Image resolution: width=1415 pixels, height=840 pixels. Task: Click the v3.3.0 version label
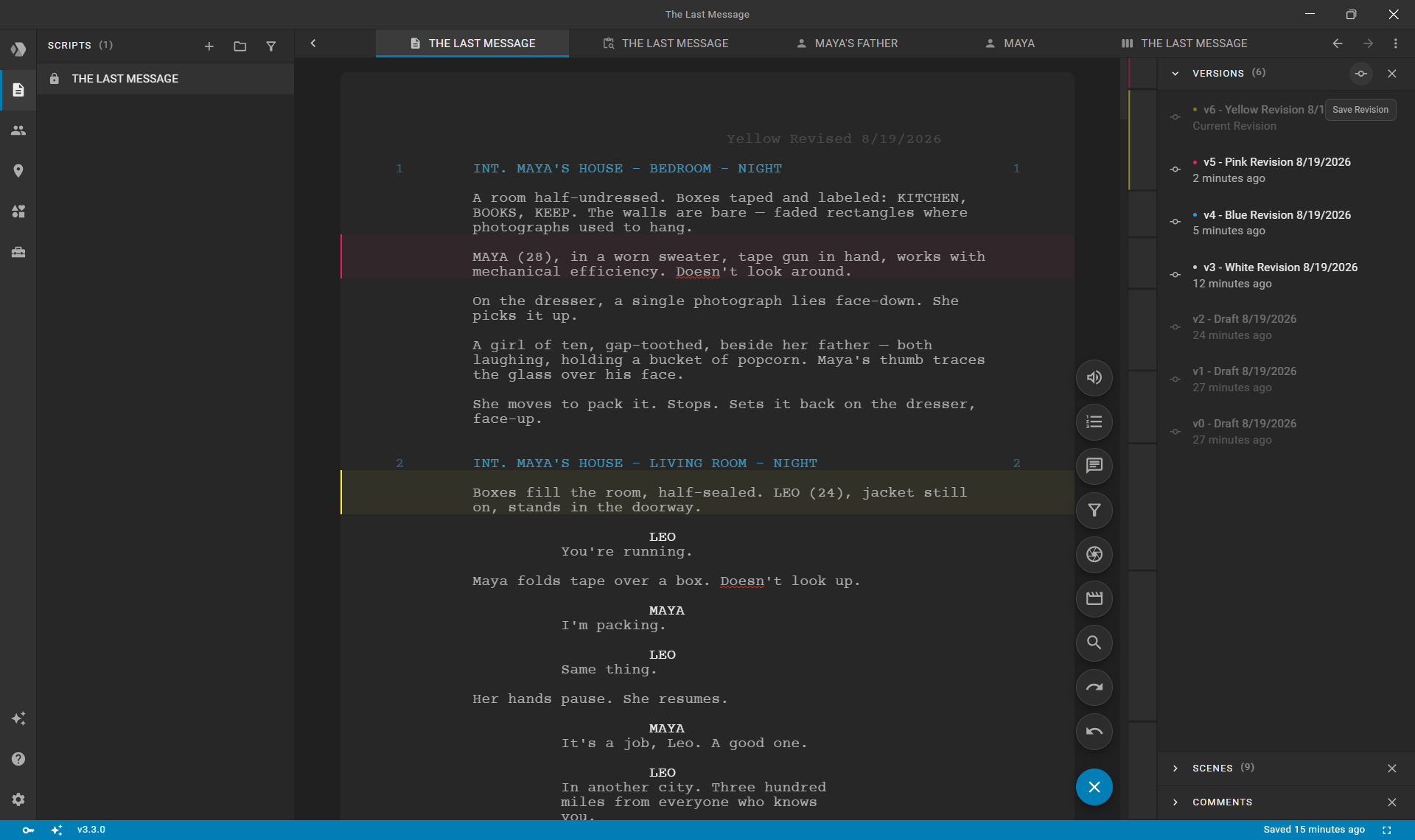tap(91, 830)
